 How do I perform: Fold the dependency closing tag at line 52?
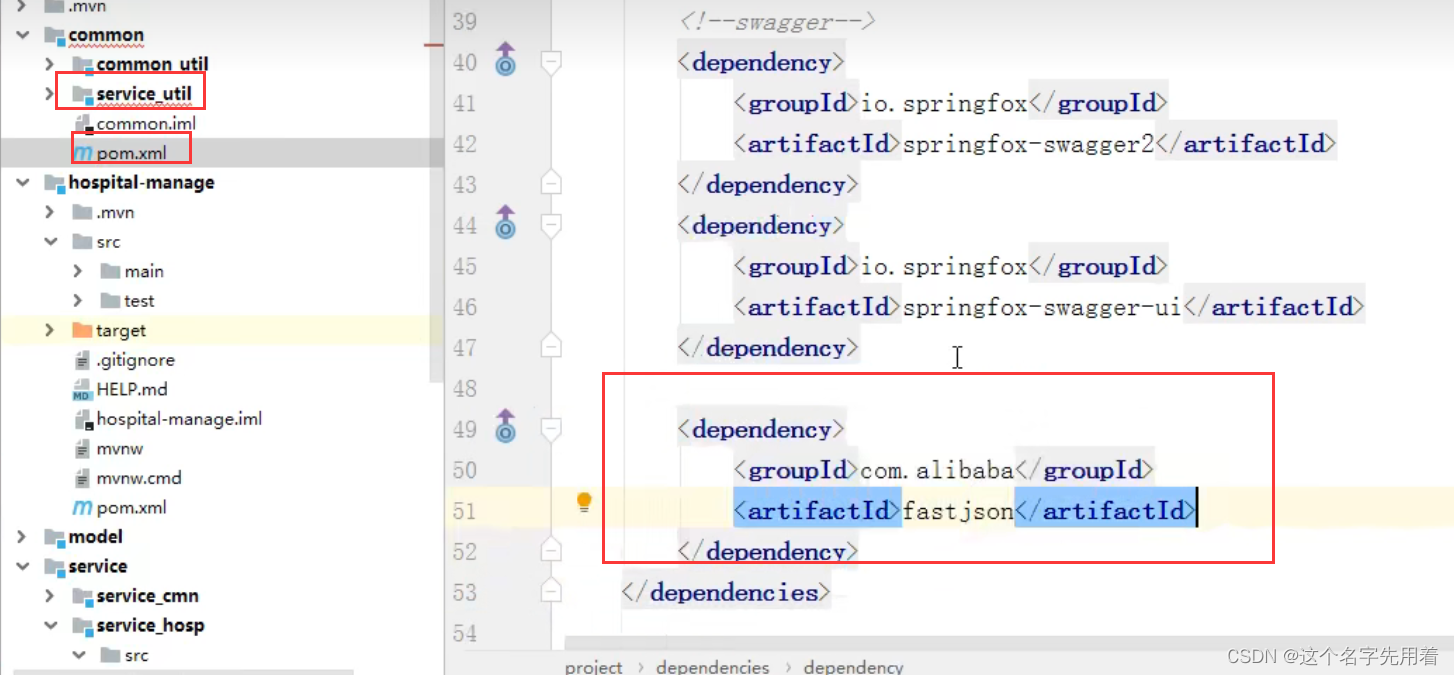551,551
